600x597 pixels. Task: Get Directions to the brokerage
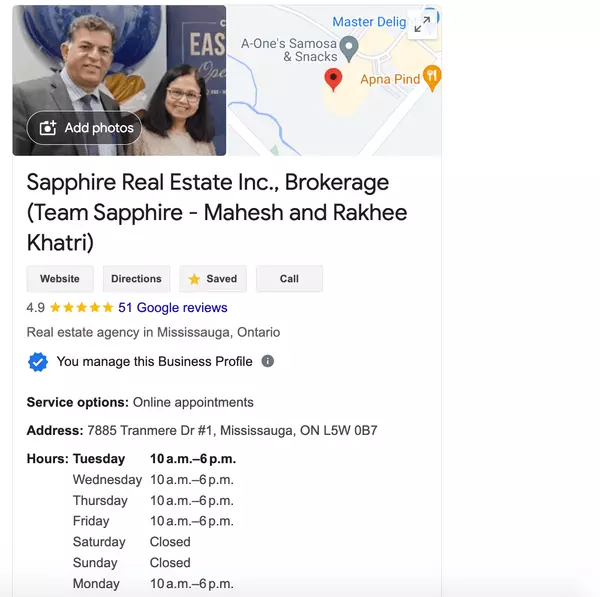pyautogui.click(x=136, y=279)
